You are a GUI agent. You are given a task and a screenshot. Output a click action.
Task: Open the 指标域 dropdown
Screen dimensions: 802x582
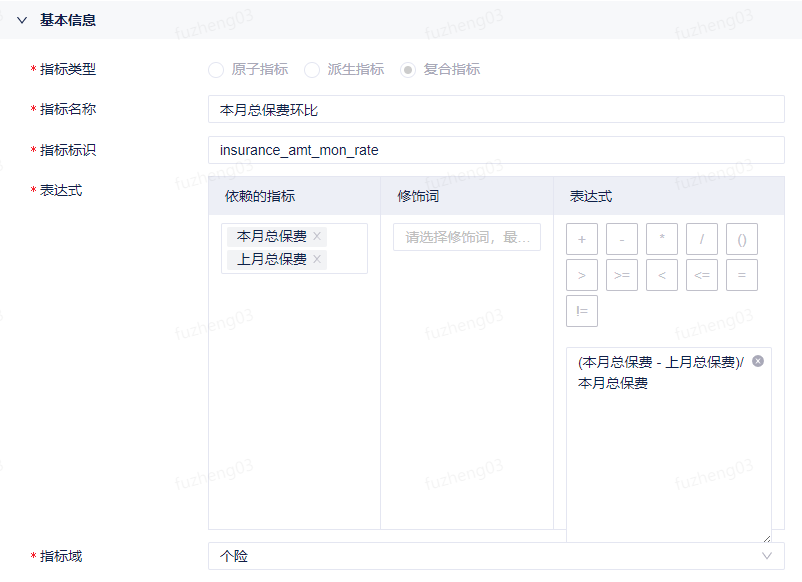click(495, 556)
